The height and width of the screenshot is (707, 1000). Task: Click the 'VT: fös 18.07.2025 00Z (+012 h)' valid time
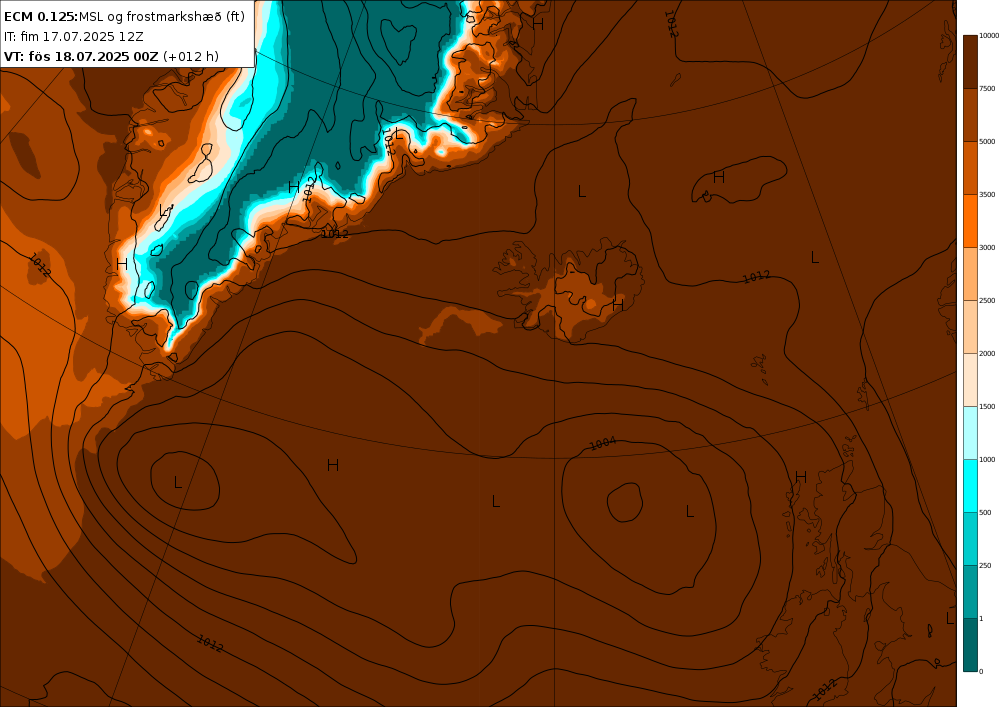click(112, 56)
